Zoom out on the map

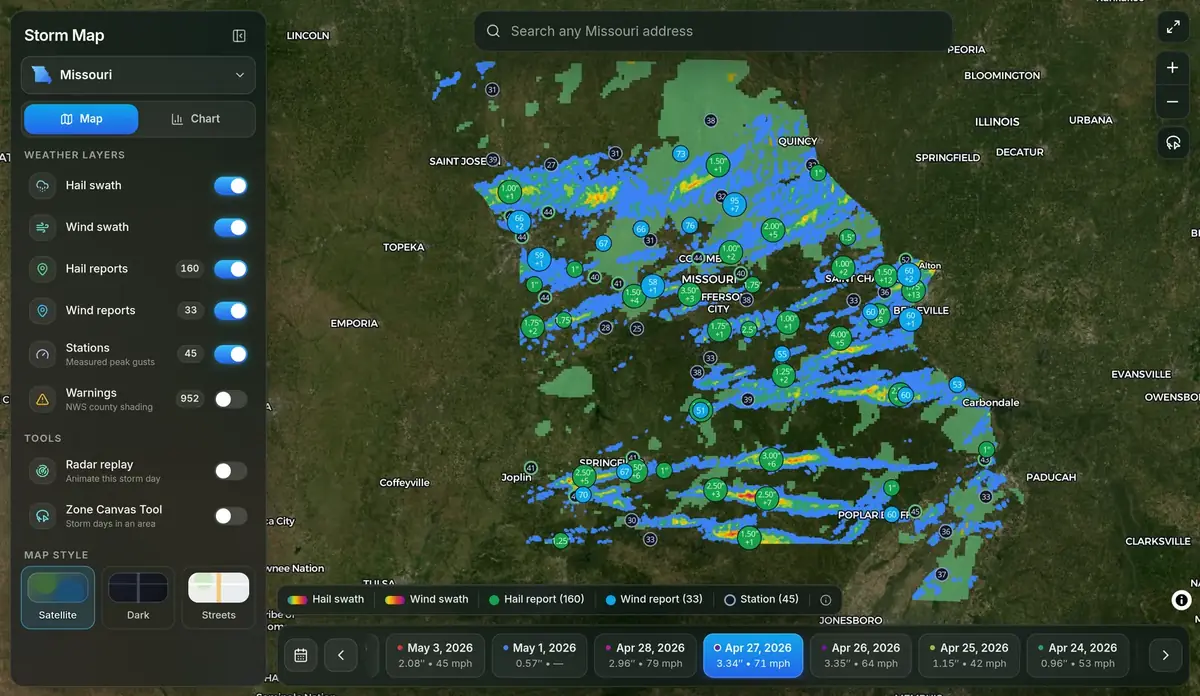pyautogui.click(x=1172, y=101)
